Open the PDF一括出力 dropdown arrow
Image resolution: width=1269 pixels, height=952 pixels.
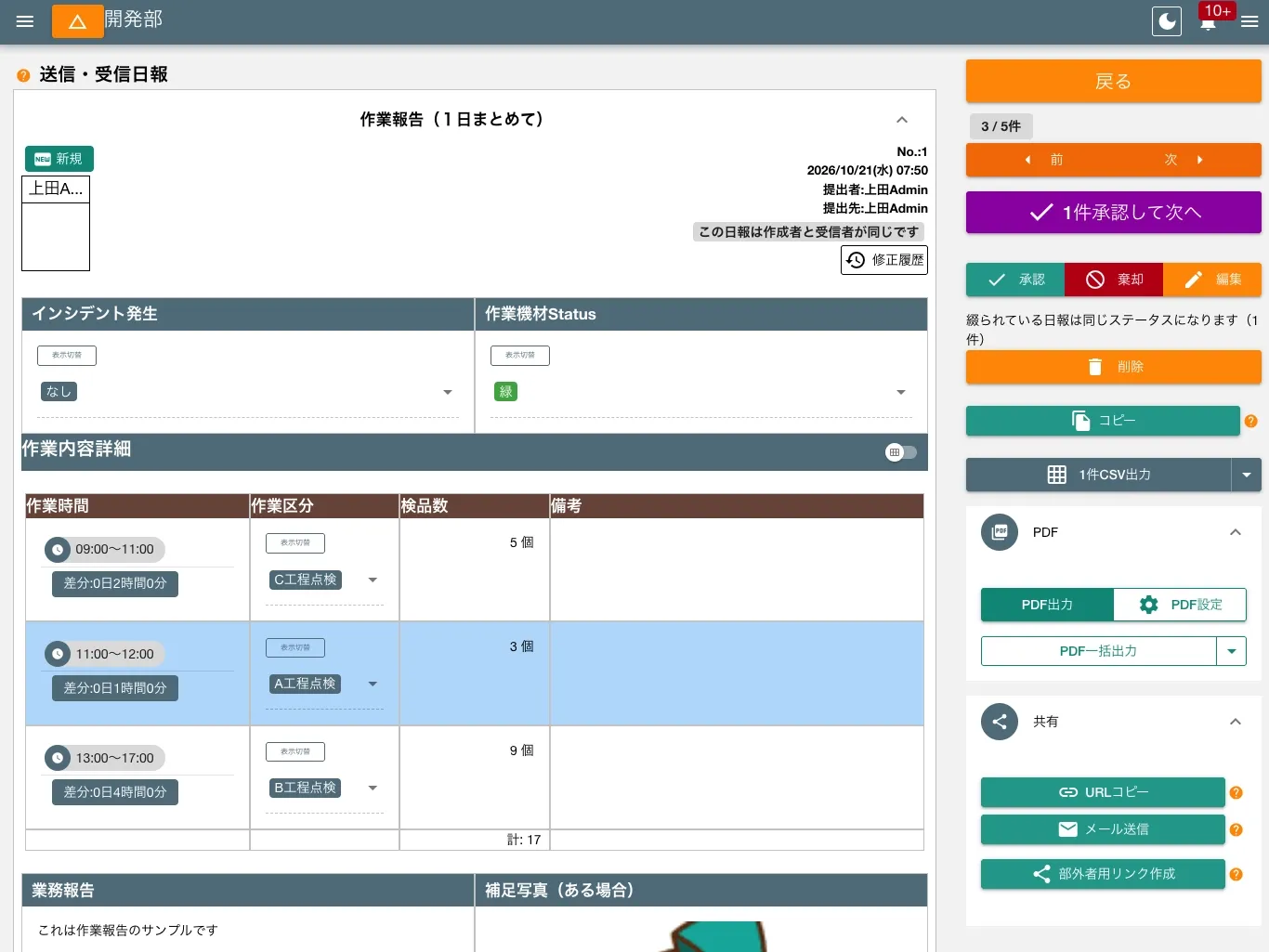pyautogui.click(x=1232, y=651)
